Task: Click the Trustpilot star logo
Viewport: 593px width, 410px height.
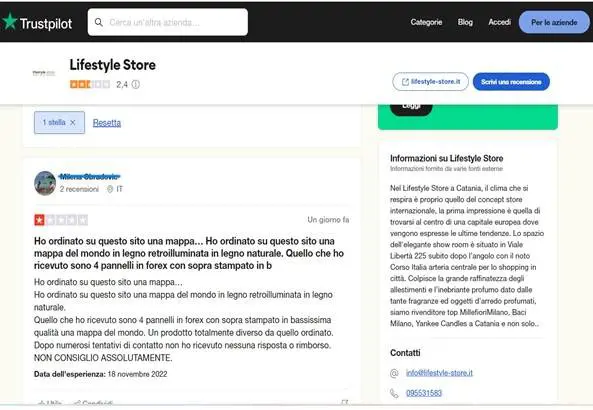Action: coord(10,22)
